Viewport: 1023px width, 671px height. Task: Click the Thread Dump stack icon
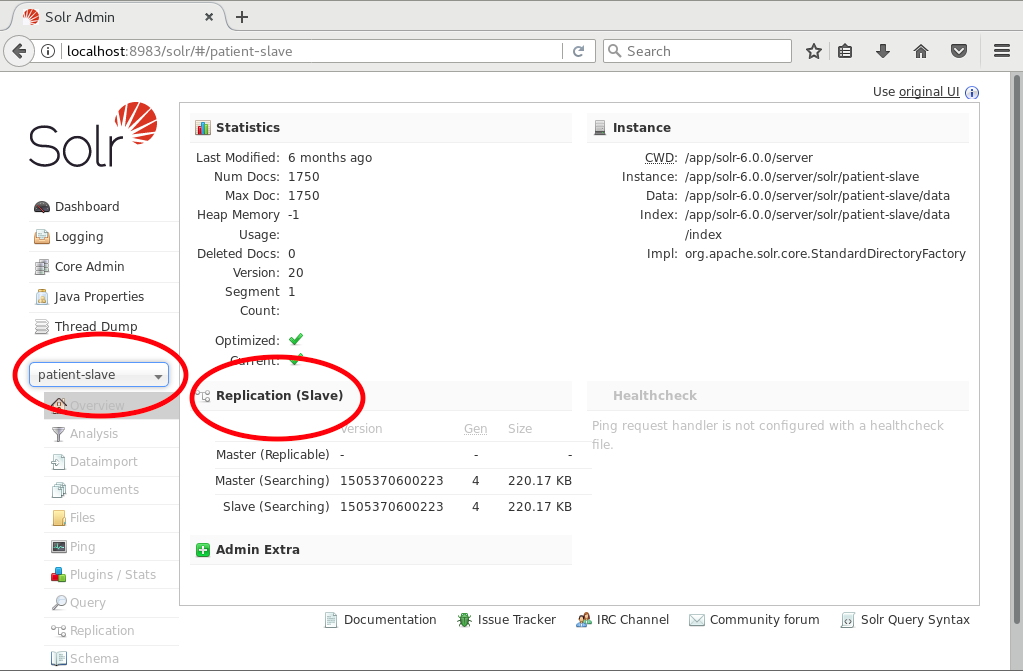tap(42, 326)
